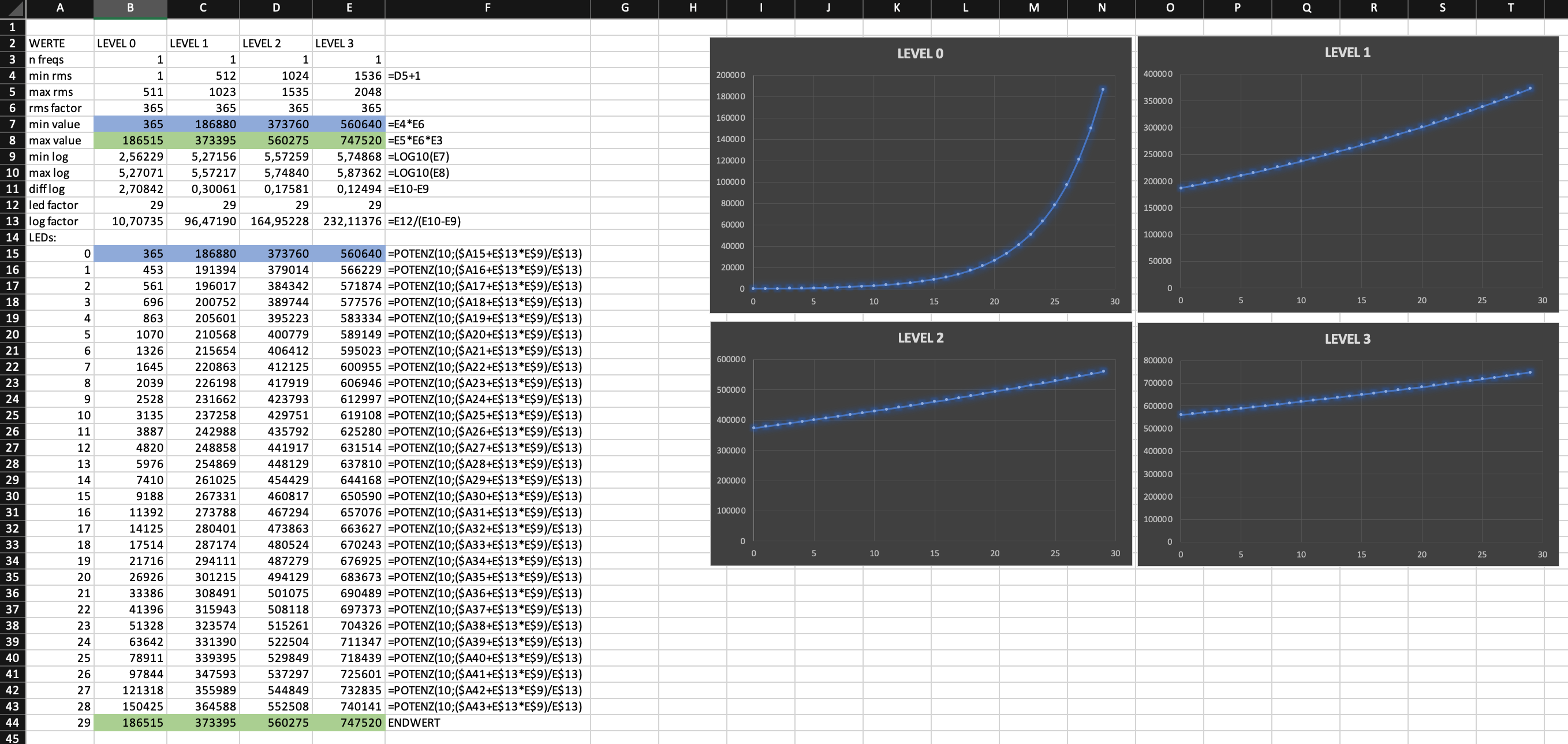1568x744 pixels.
Task: Click cell 237258 in LEVEL 1 column
Action: point(203,415)
